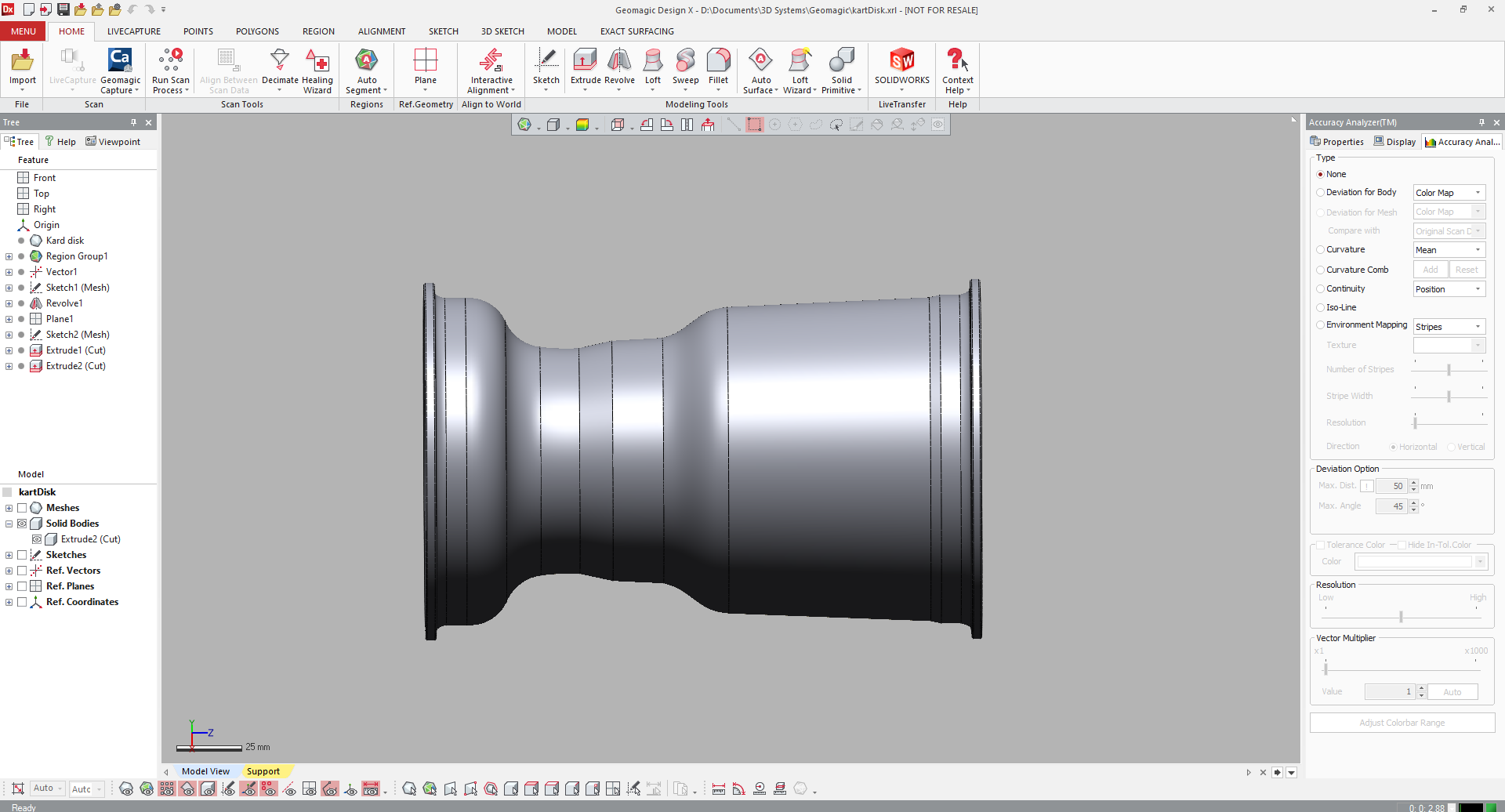Viewport: 1505px width, 812px height.
Task: Start the Sketch tool
Action: (546, 62)
